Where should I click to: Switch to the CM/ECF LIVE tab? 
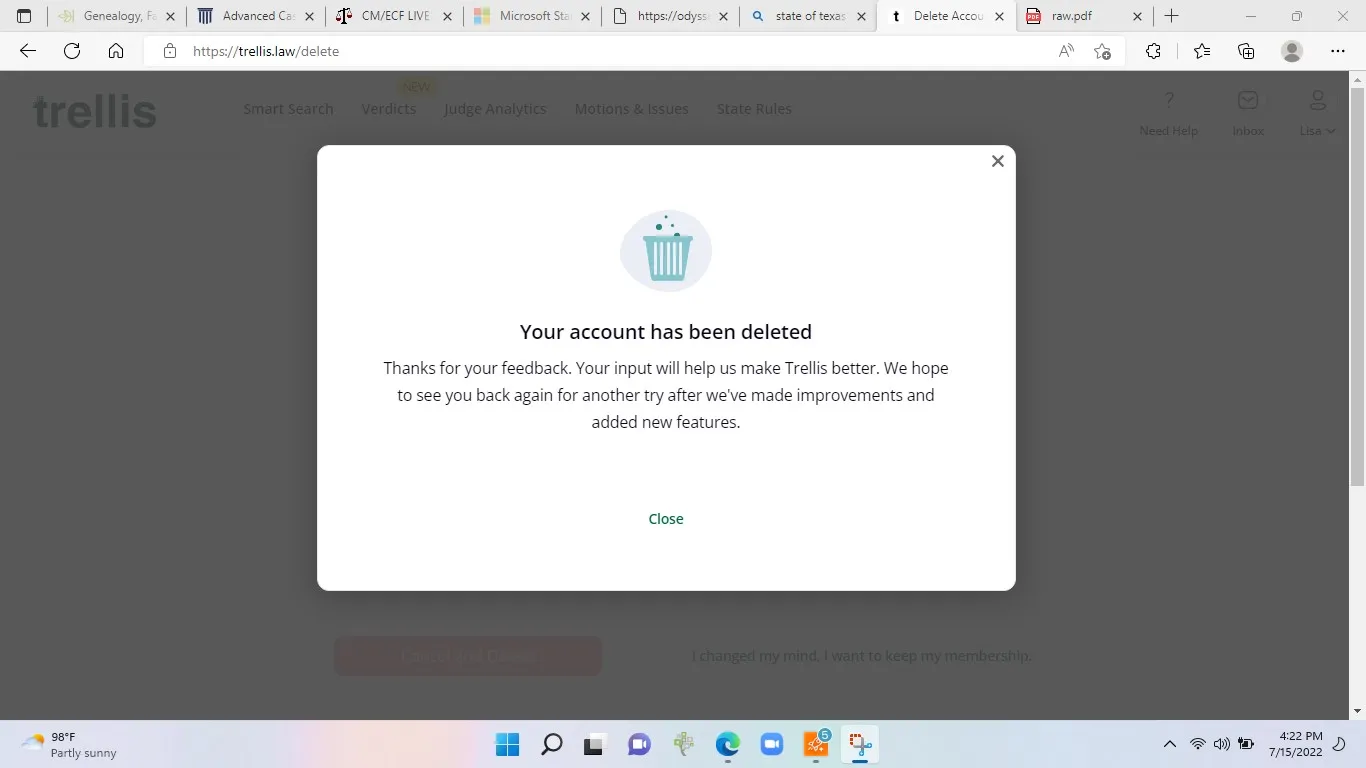click(393, 16)
